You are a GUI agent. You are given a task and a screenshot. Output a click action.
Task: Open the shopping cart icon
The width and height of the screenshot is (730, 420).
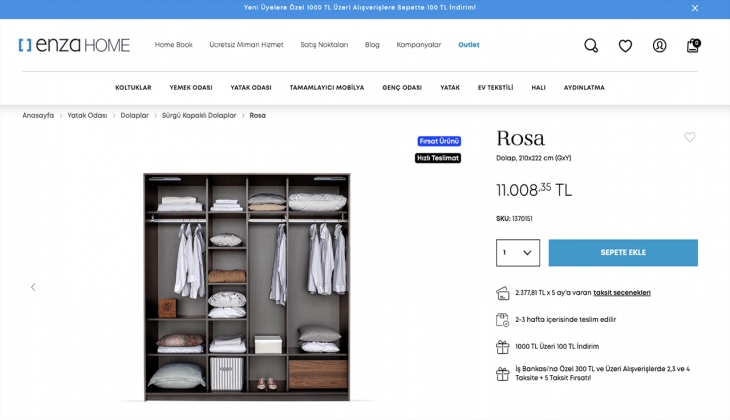(692, 45)
